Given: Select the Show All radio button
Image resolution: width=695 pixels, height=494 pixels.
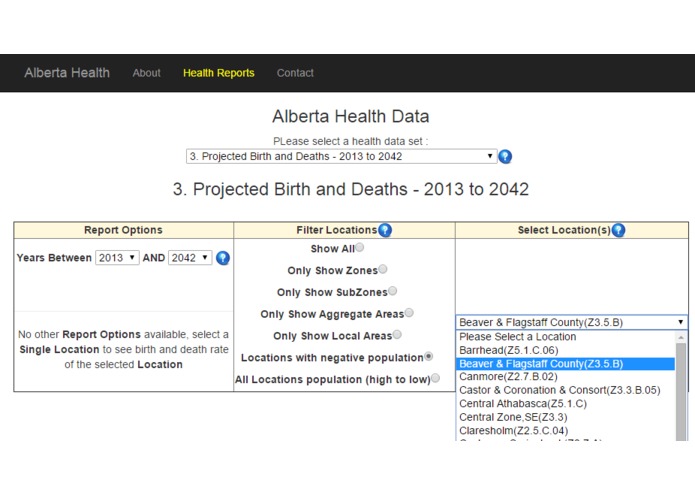Looking at the screenshot, I should click(359, 247).
